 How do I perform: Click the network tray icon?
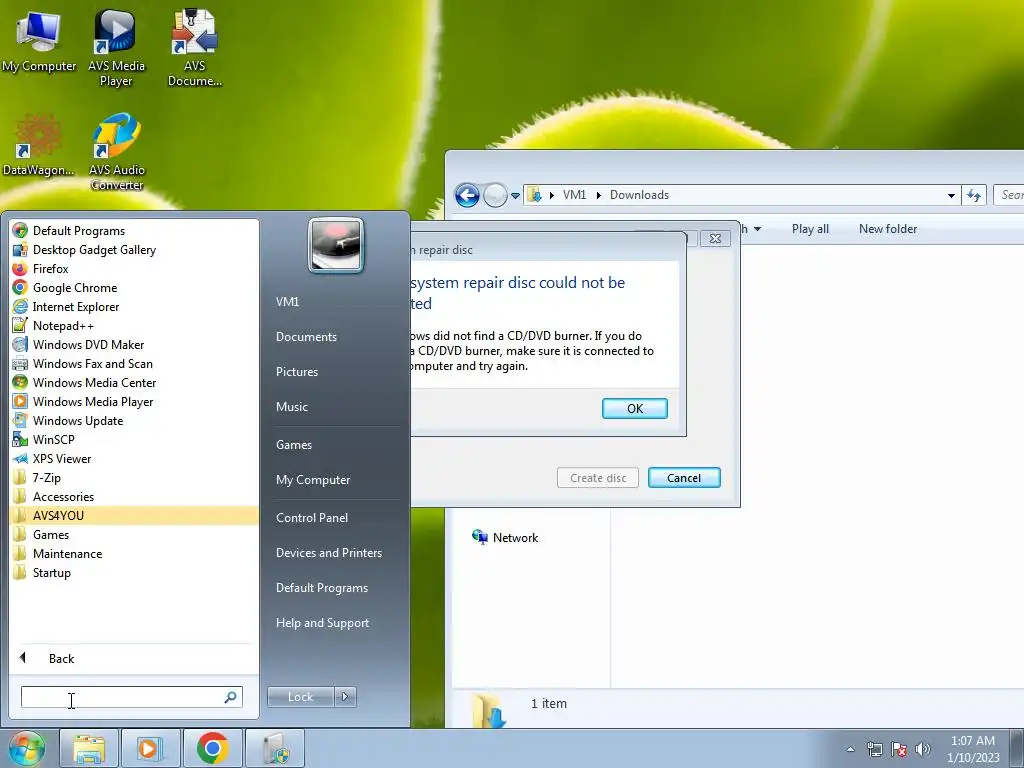(x=874, y=749)
